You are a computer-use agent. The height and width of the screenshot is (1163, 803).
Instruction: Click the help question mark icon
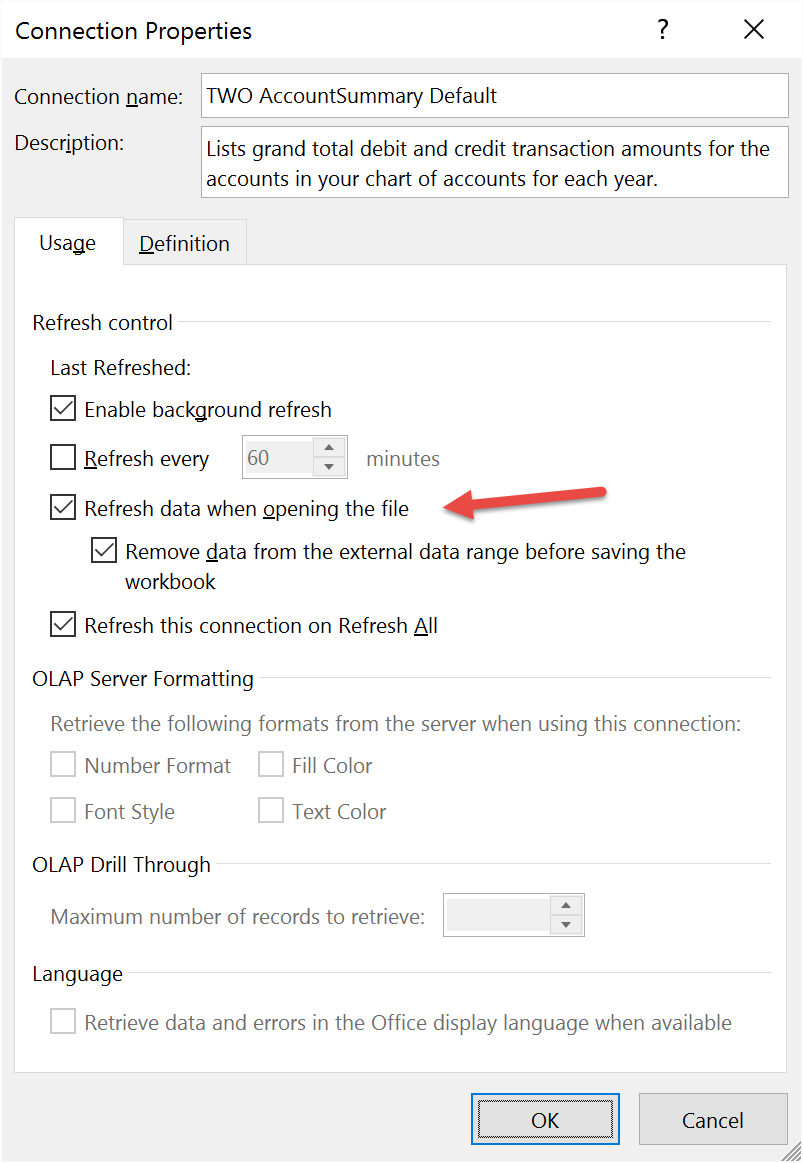tap(663, 30)
